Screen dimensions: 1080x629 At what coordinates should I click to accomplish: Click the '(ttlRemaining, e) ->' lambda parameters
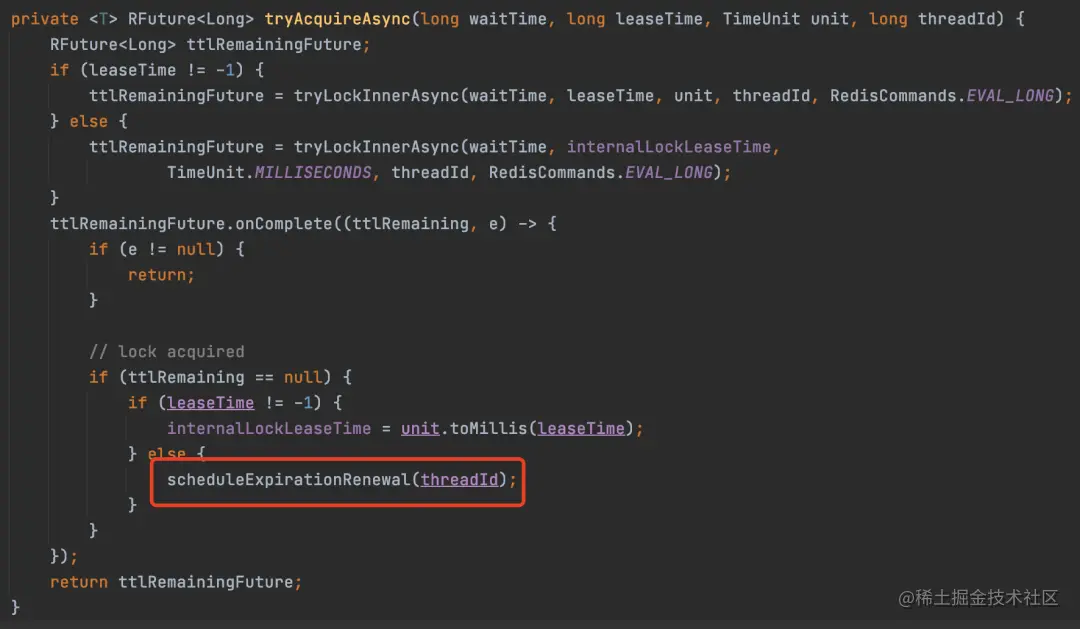click(439, 224)
